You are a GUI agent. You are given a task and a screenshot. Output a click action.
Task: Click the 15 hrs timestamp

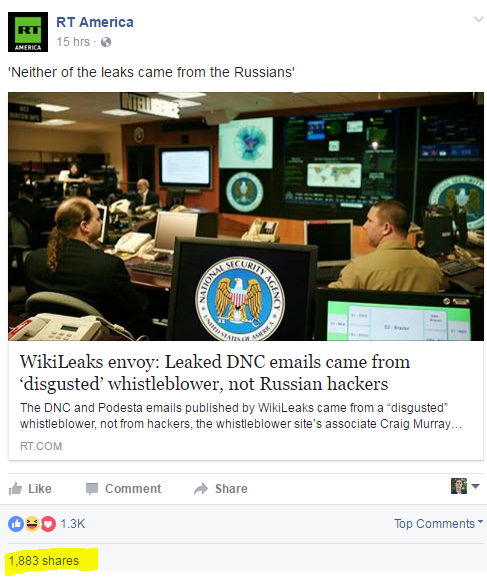73,42
